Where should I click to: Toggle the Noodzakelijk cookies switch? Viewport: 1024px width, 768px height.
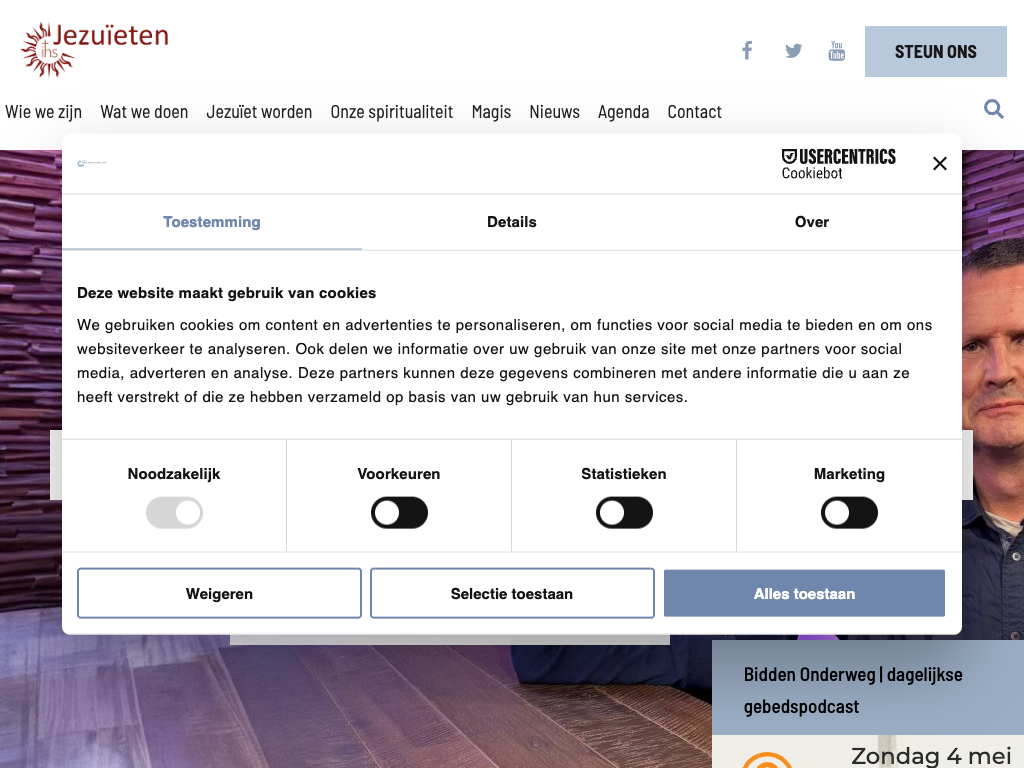click(174, 513)
